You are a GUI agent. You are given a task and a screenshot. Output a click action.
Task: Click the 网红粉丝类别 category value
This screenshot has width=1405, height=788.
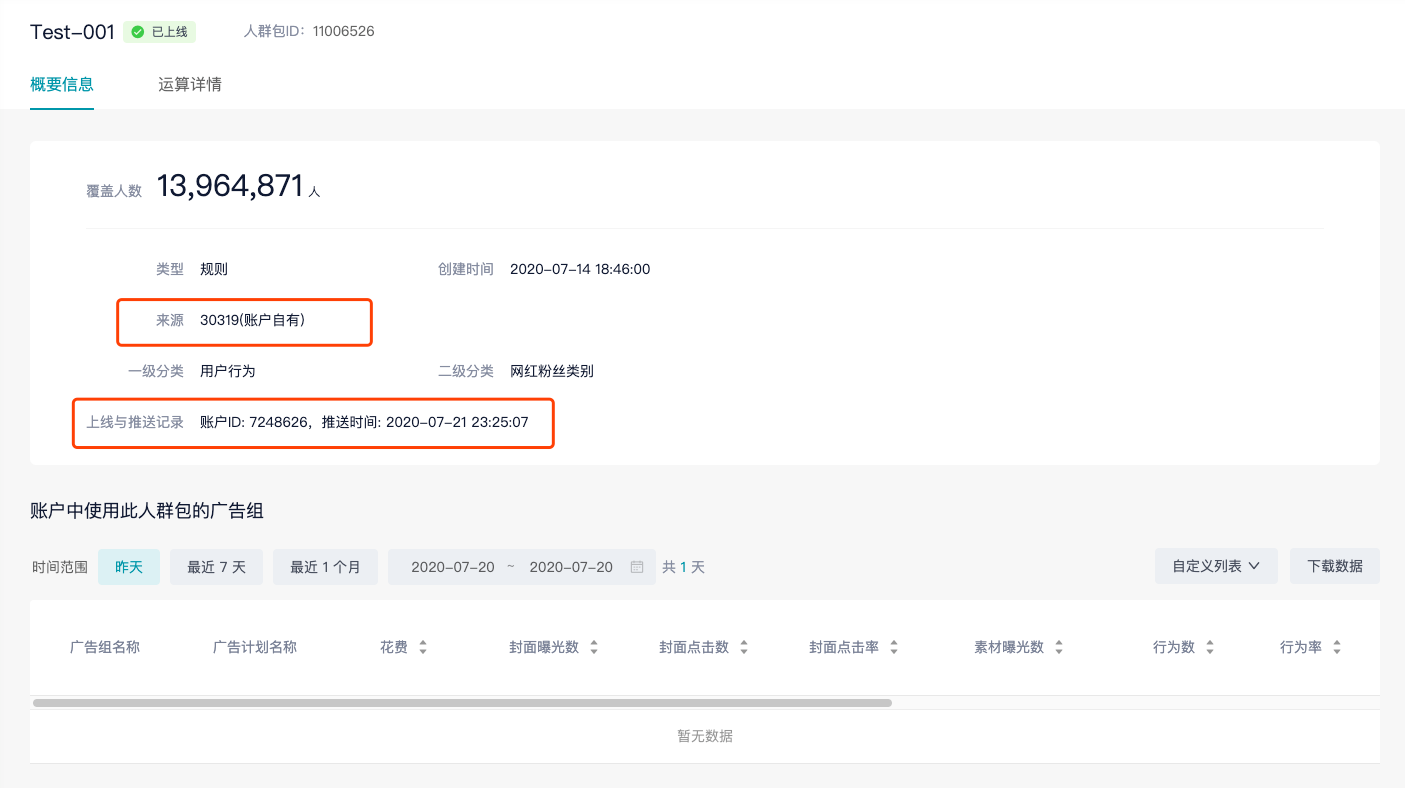click(x=552, y=371)
